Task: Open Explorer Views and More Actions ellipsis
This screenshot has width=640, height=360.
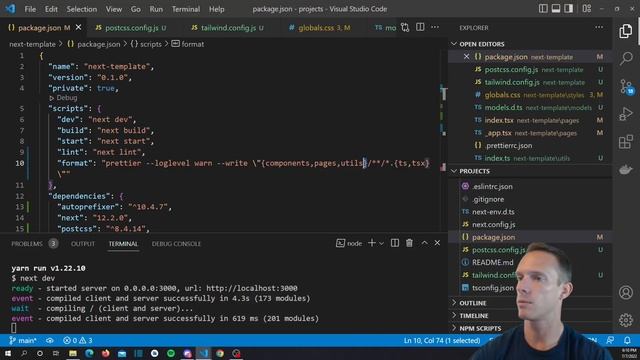Action: (599, 27)
